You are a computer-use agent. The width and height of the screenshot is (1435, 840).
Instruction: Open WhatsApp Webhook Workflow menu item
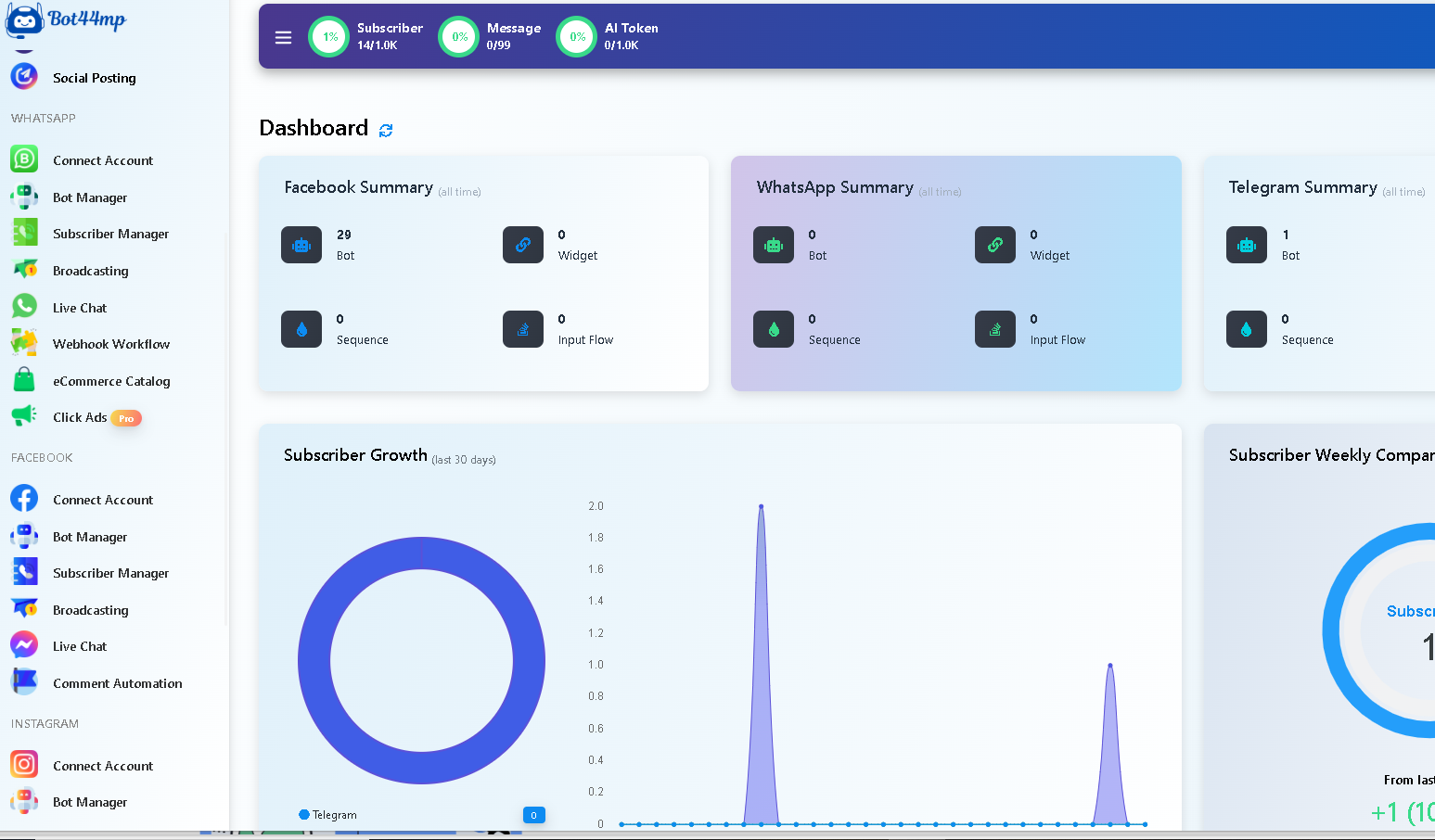[111, 344]
